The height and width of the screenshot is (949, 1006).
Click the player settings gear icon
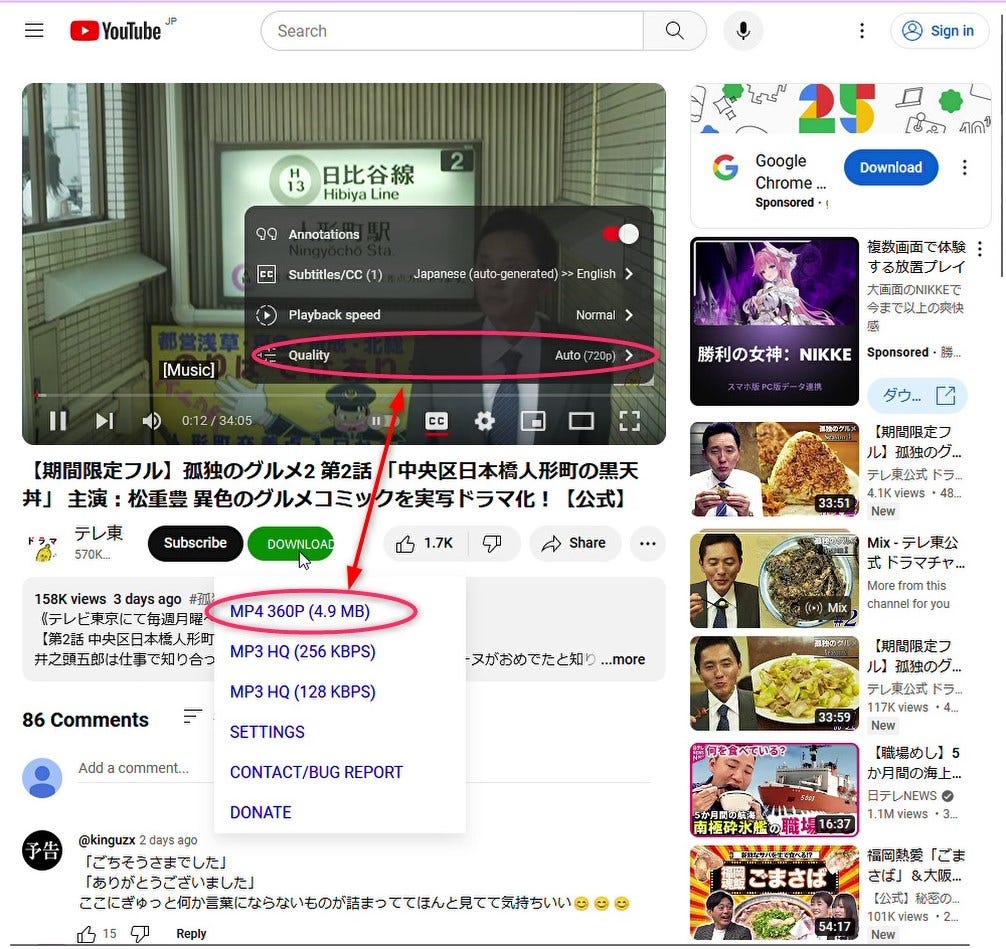[x=484, y=421]
